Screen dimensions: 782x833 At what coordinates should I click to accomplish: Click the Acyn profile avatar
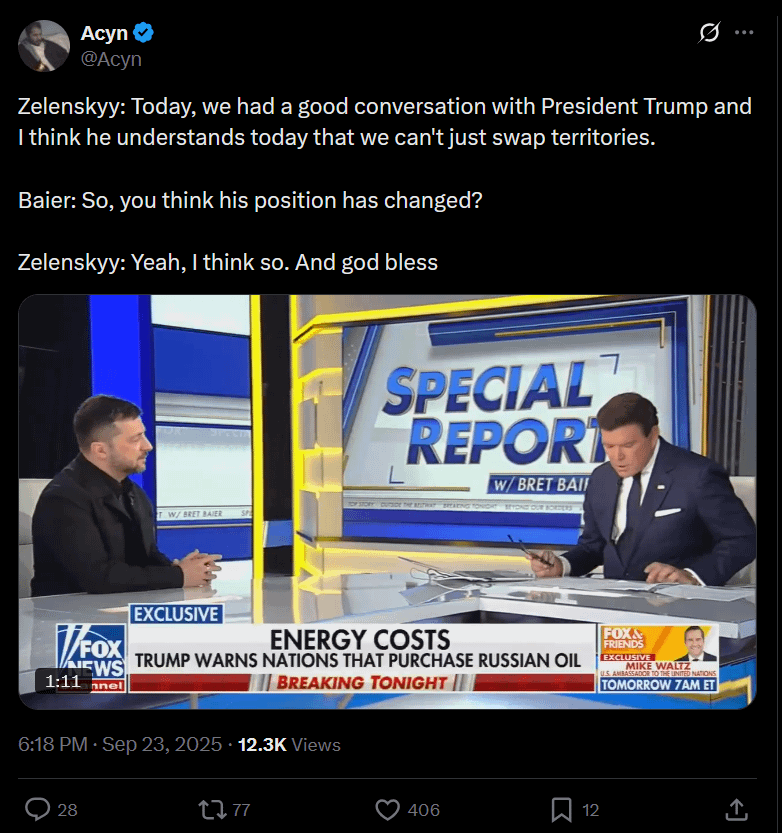point(43,45)
